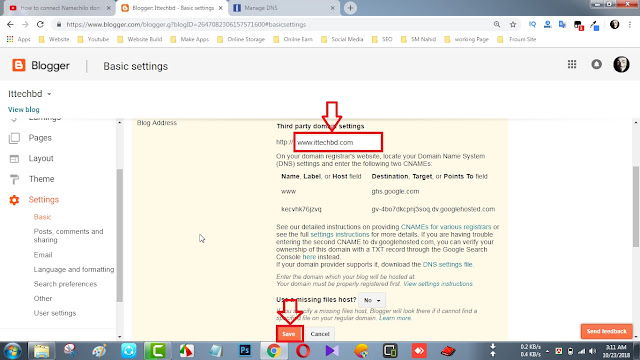Open the Camtasia icon in the taskbar

click(x=157, y=351)
